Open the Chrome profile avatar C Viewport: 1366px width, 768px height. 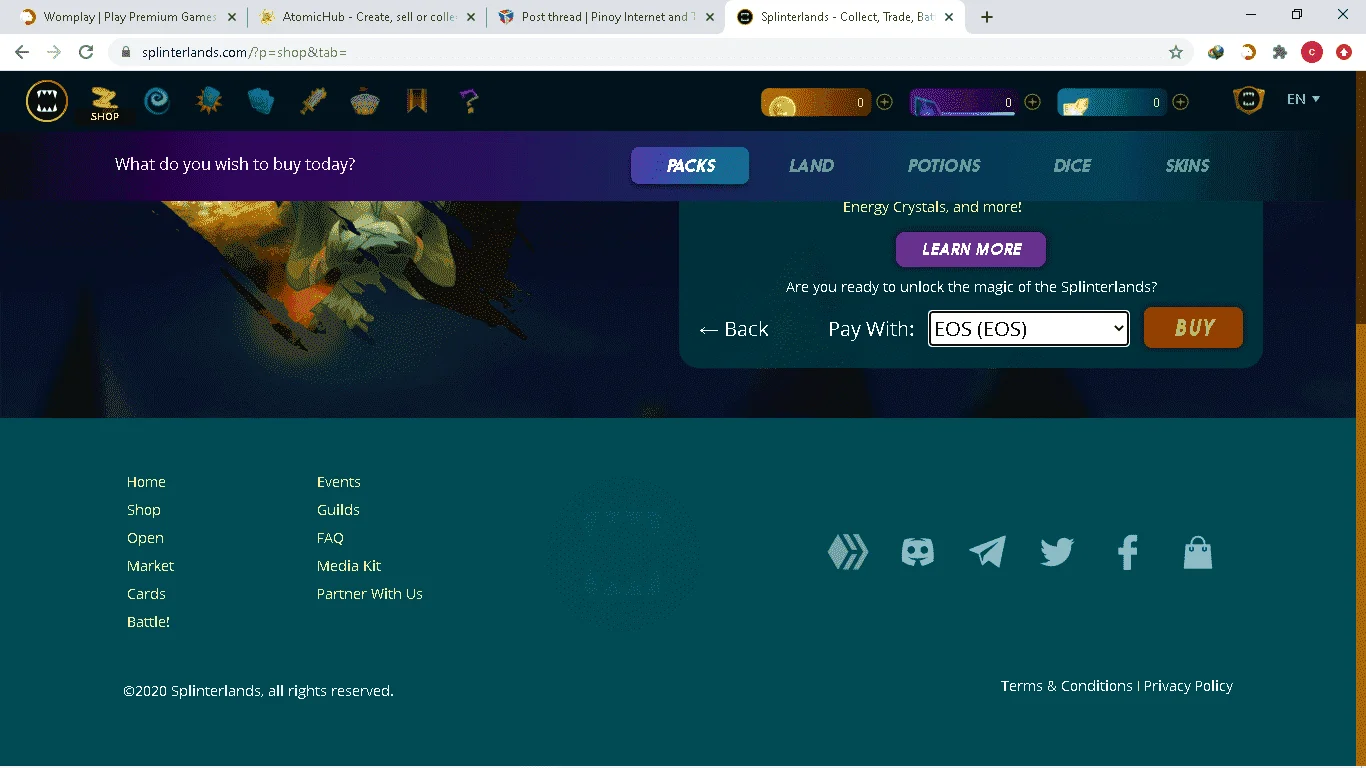coord(1312,52)
